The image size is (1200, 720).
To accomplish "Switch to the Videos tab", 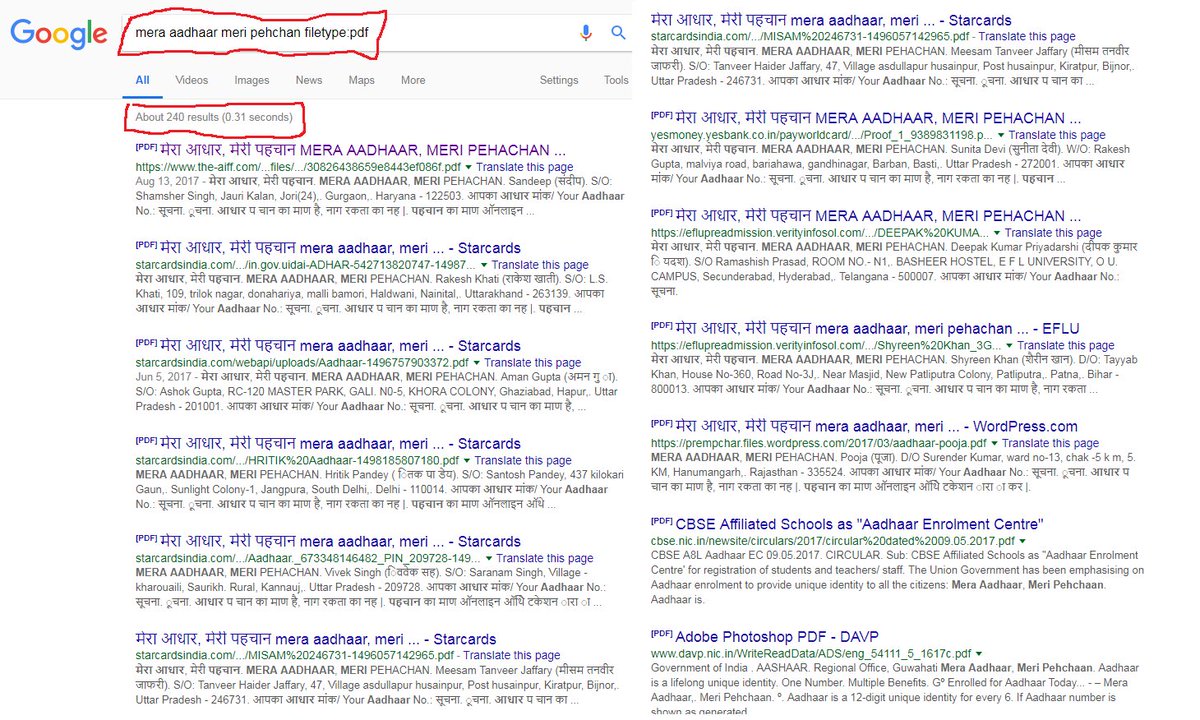I will click(192, 80).
